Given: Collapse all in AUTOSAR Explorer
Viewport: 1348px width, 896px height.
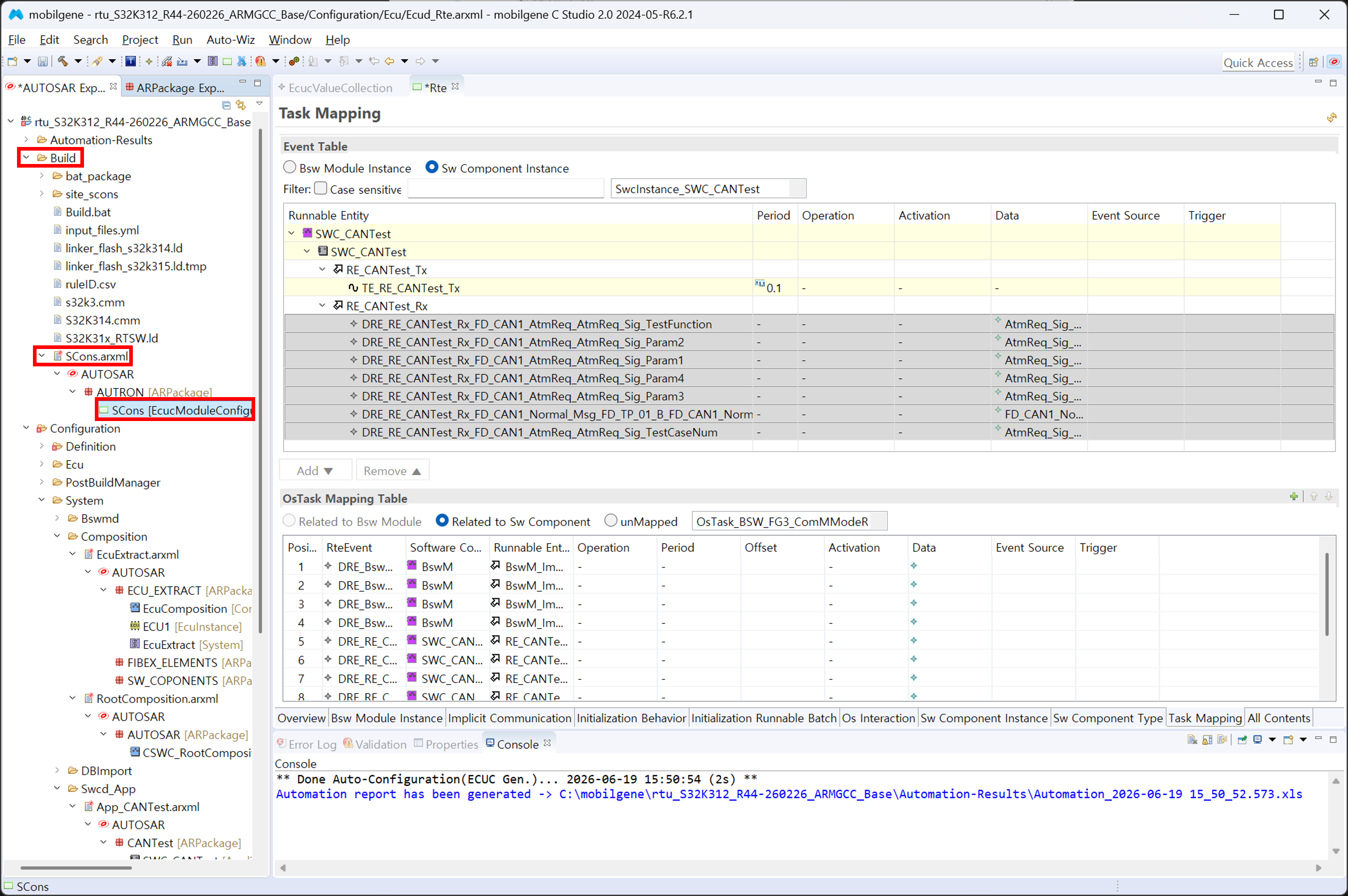Looking at the screenshot, I should coord(226,105).
